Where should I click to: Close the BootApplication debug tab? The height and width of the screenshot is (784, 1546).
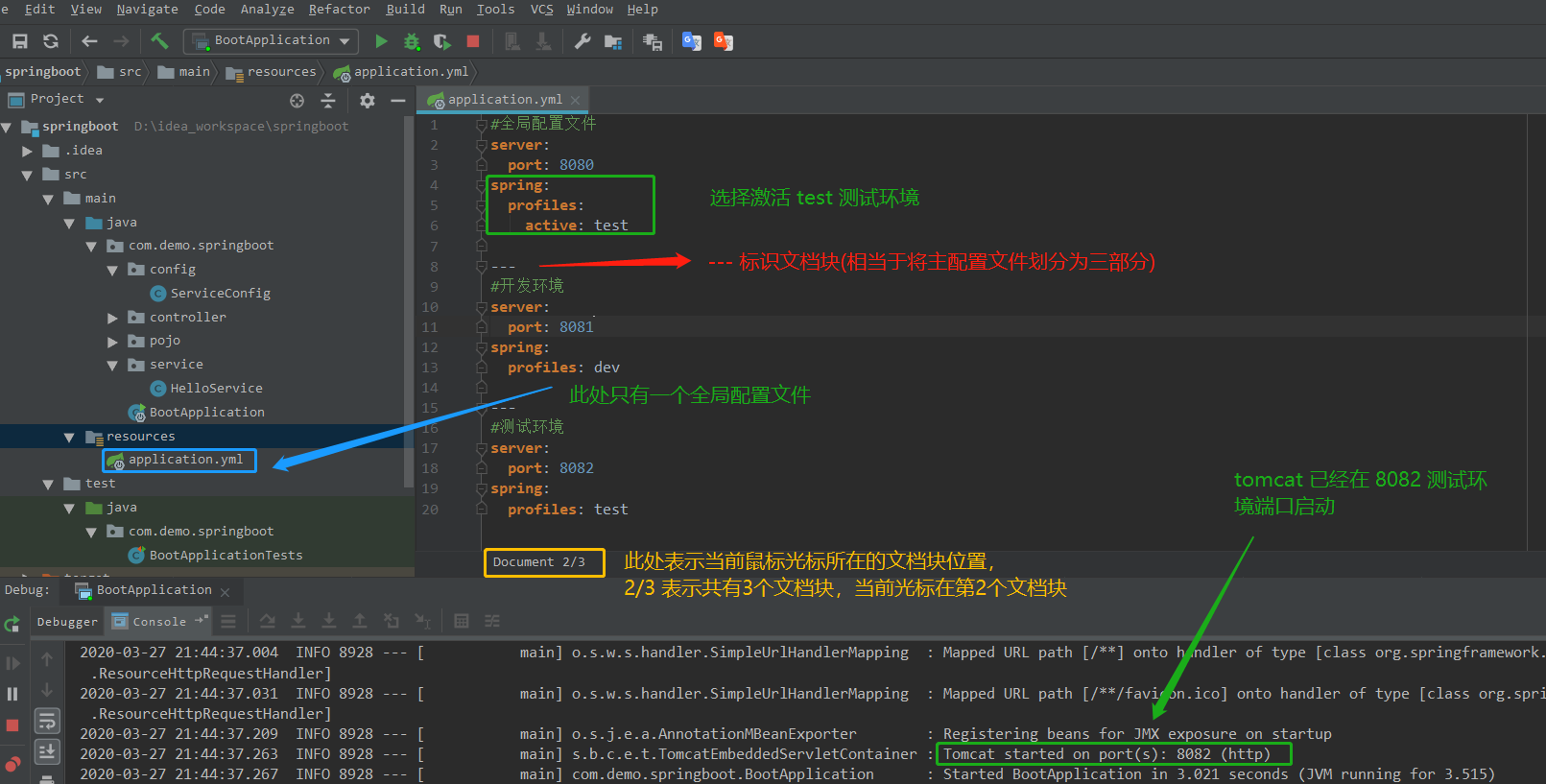tap(225, 592)
